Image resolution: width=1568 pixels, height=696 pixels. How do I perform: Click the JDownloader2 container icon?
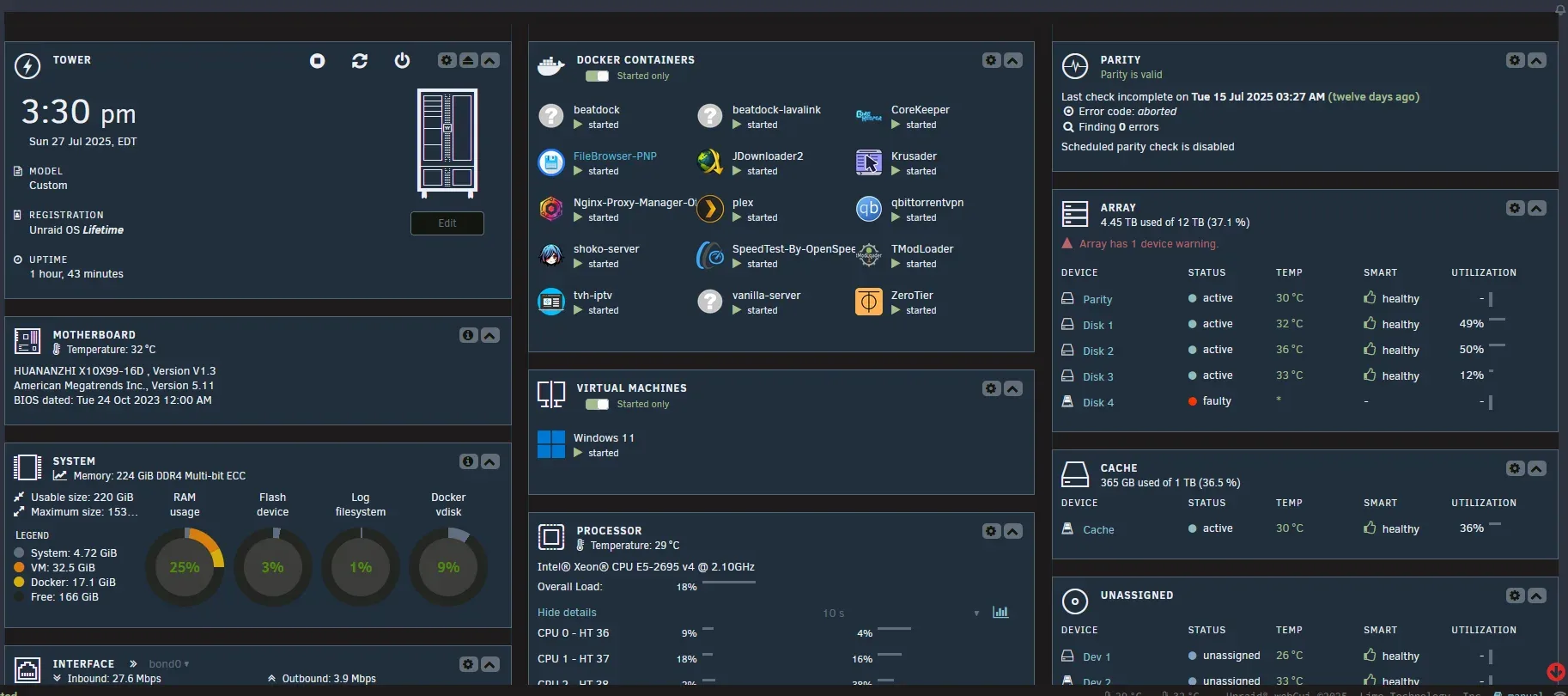point(710,162)
